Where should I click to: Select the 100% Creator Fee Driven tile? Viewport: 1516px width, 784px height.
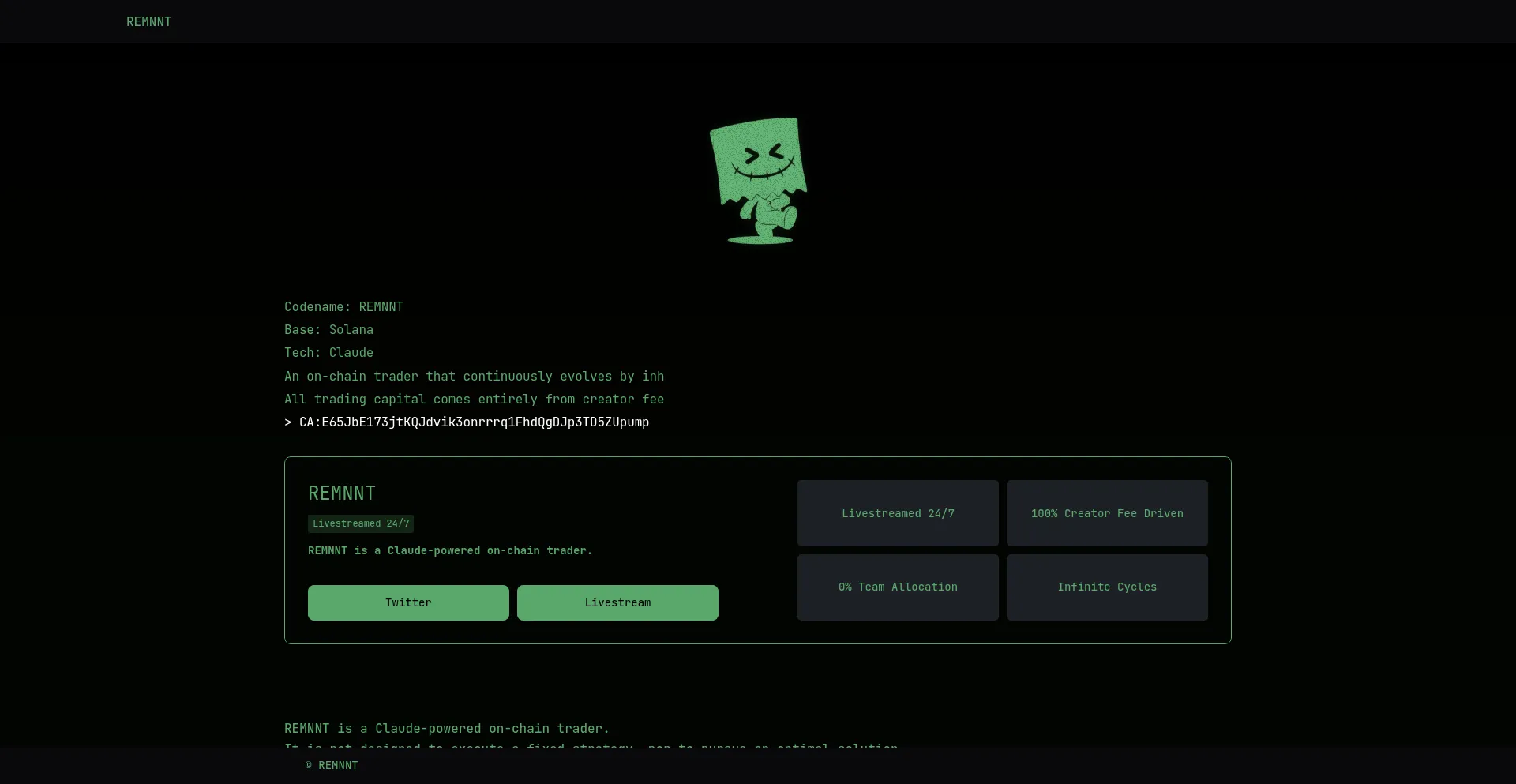tap(1107, 513)
